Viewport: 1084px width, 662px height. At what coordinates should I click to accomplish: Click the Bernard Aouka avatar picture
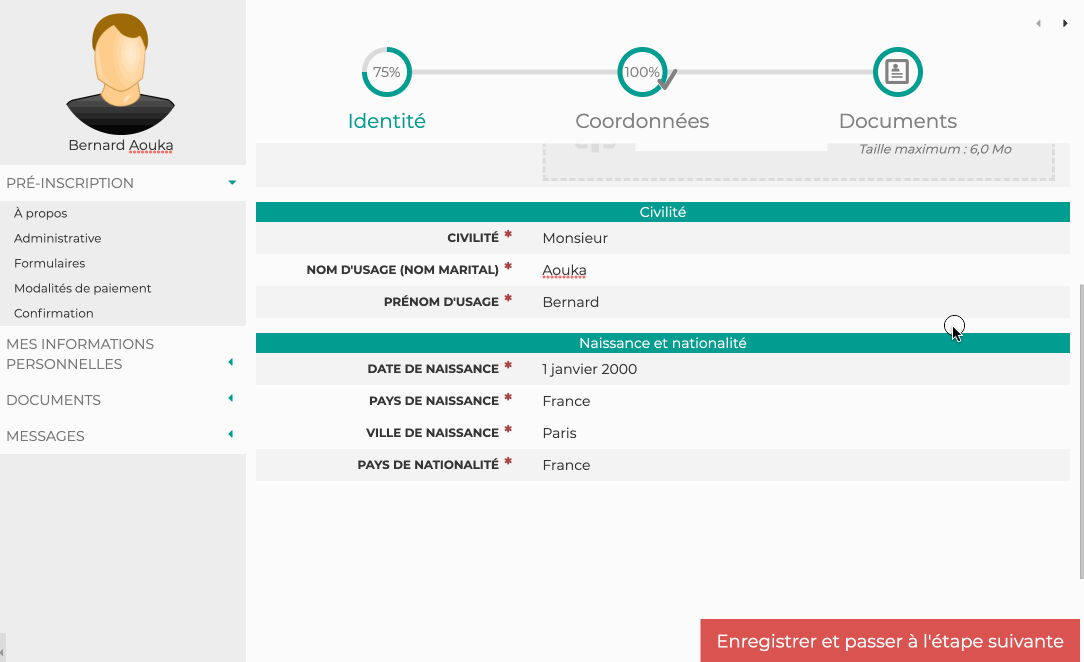(120, 74)
